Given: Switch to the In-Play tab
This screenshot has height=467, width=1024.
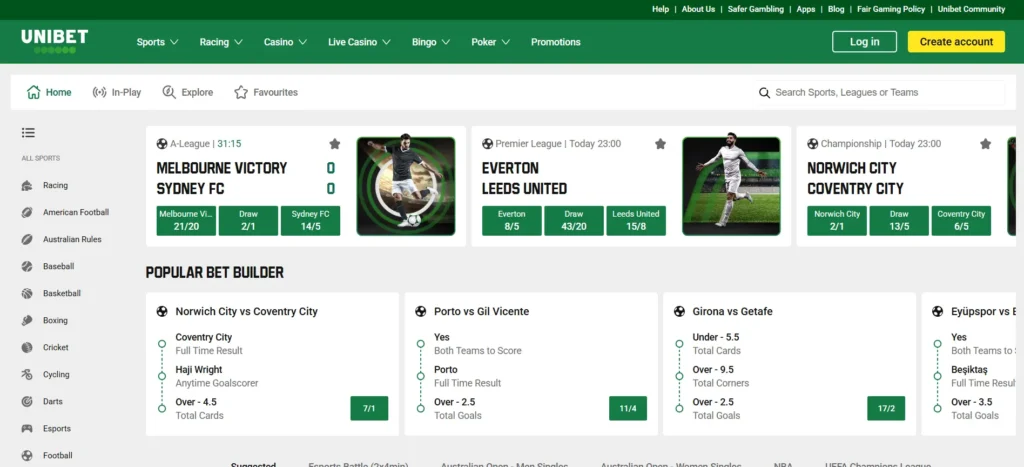Looking at the screenshot, I should [x=117, y=92].
